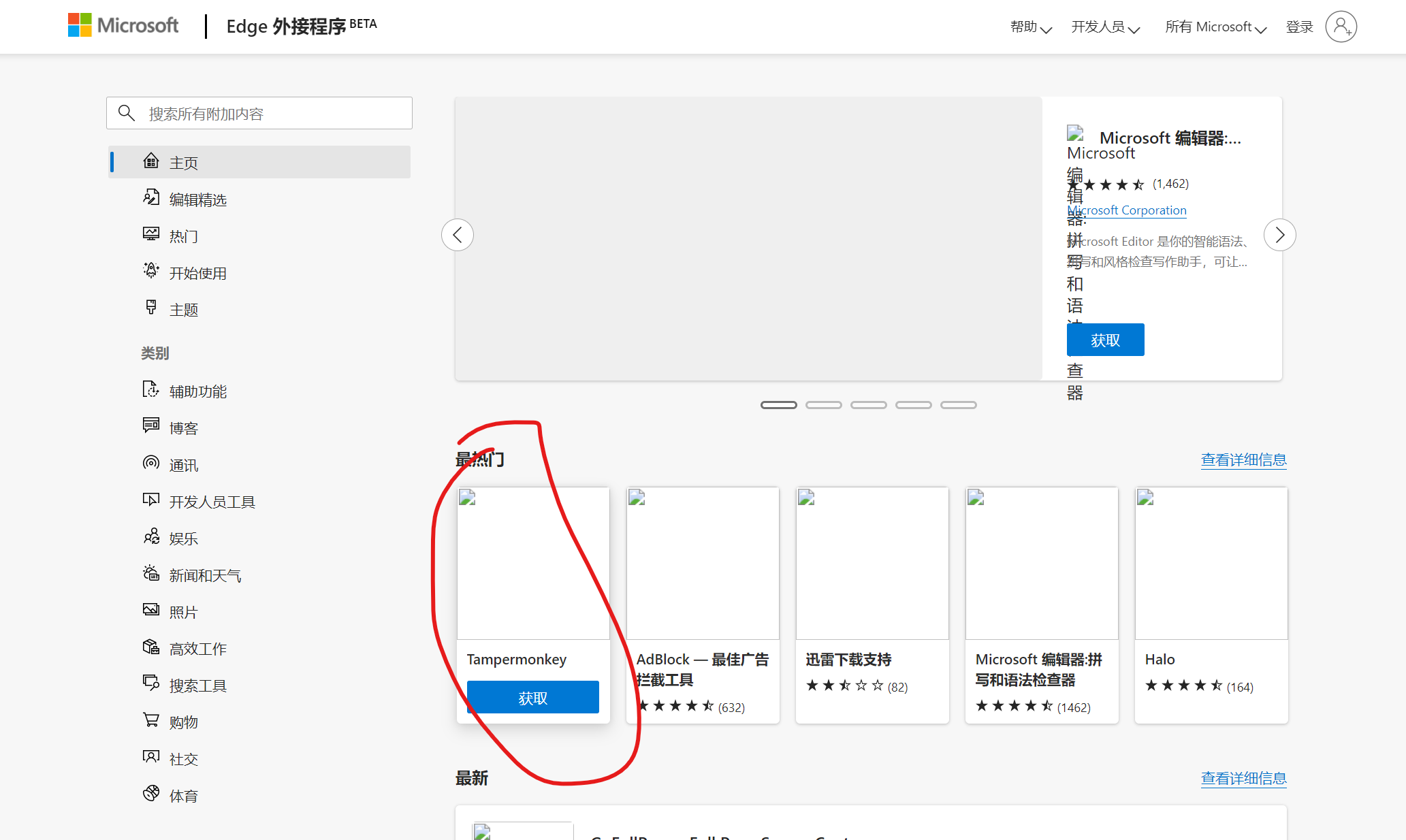Open the Developer Tools (开发人员工具) category

[212, 502]
